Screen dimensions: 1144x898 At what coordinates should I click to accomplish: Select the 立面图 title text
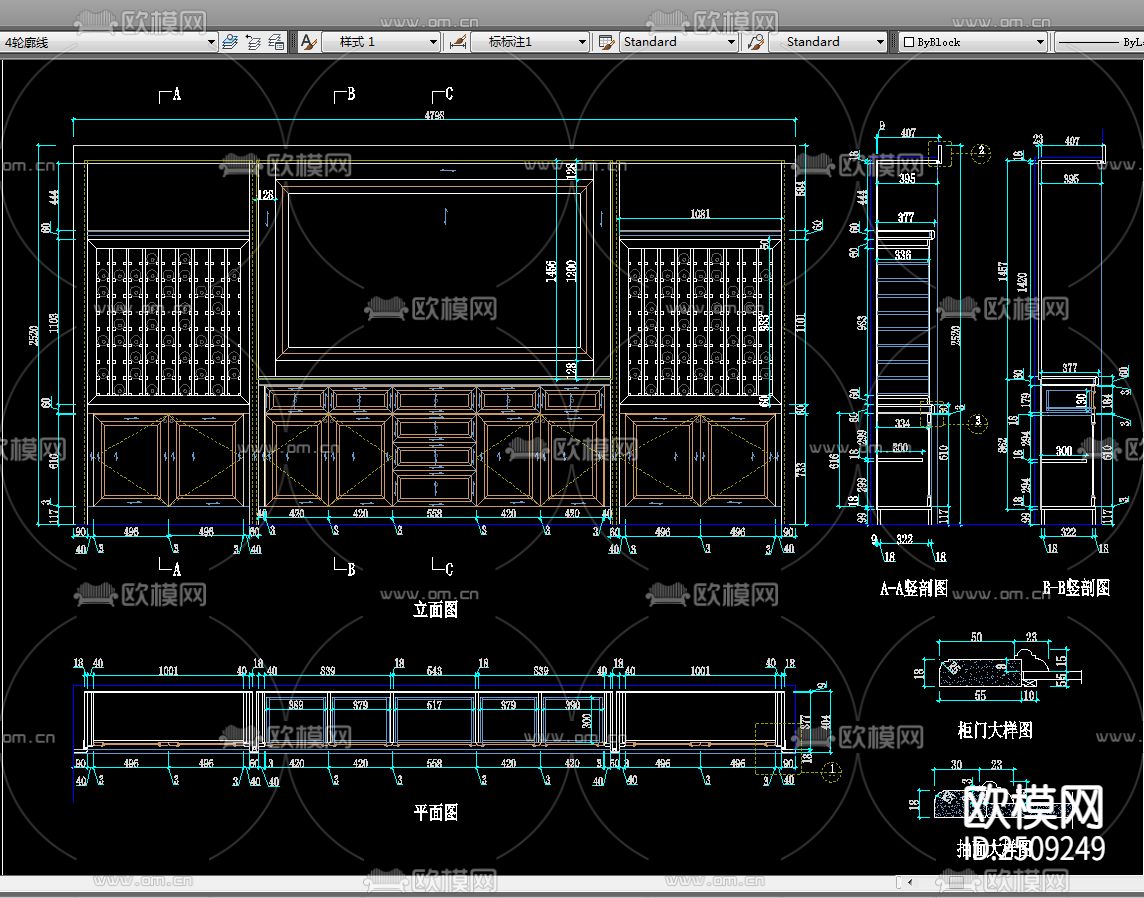(435, 609)
